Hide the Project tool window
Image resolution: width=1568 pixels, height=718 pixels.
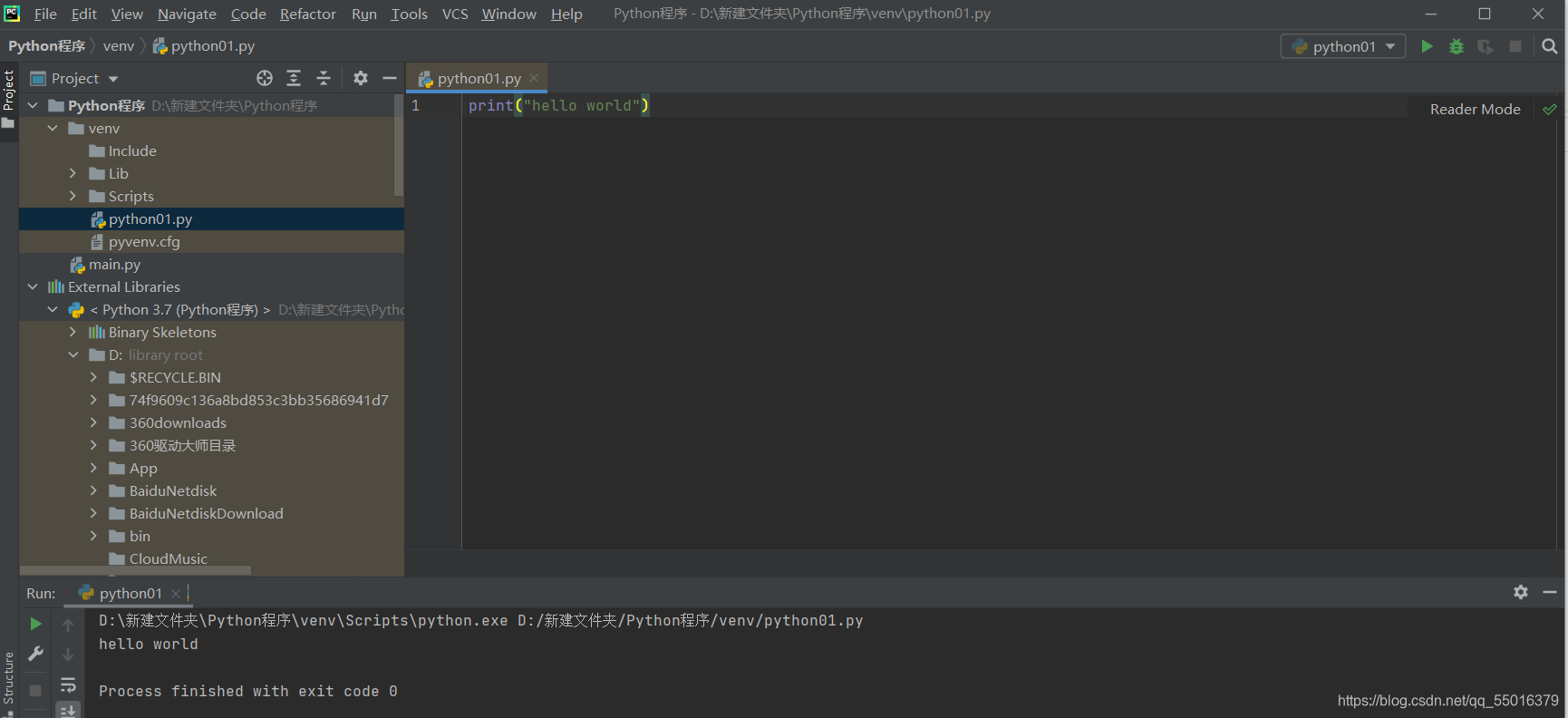point(390,78)
